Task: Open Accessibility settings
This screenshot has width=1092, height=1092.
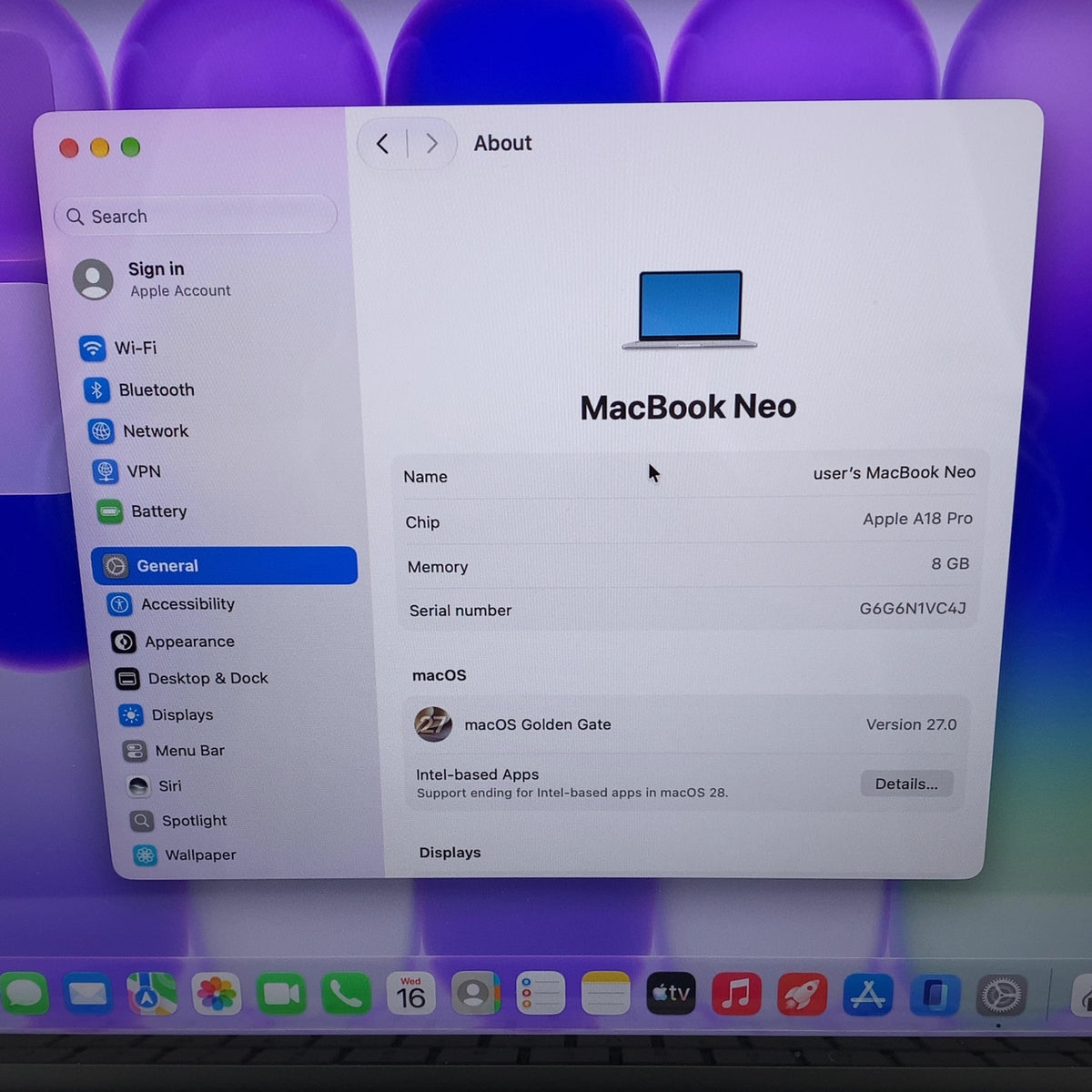Action: [170, 603]
